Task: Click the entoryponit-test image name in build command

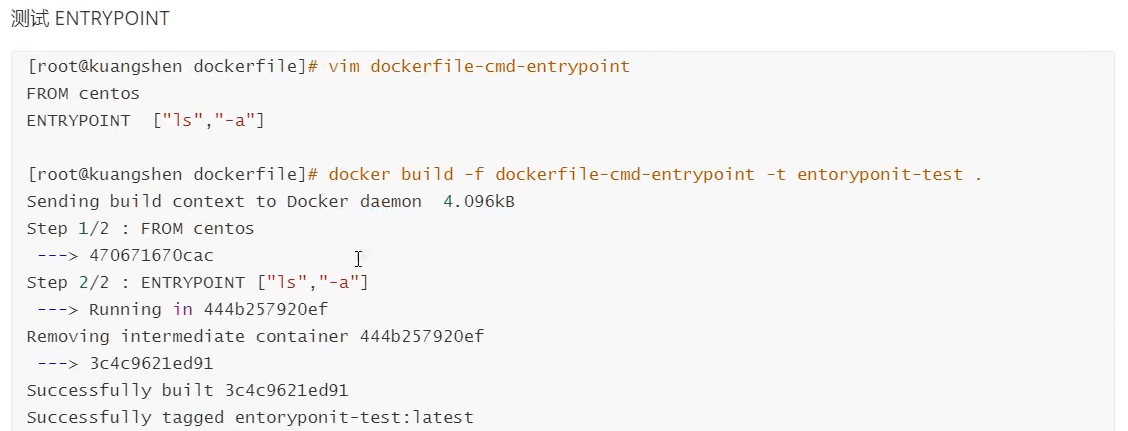Action: coord(880,175)
